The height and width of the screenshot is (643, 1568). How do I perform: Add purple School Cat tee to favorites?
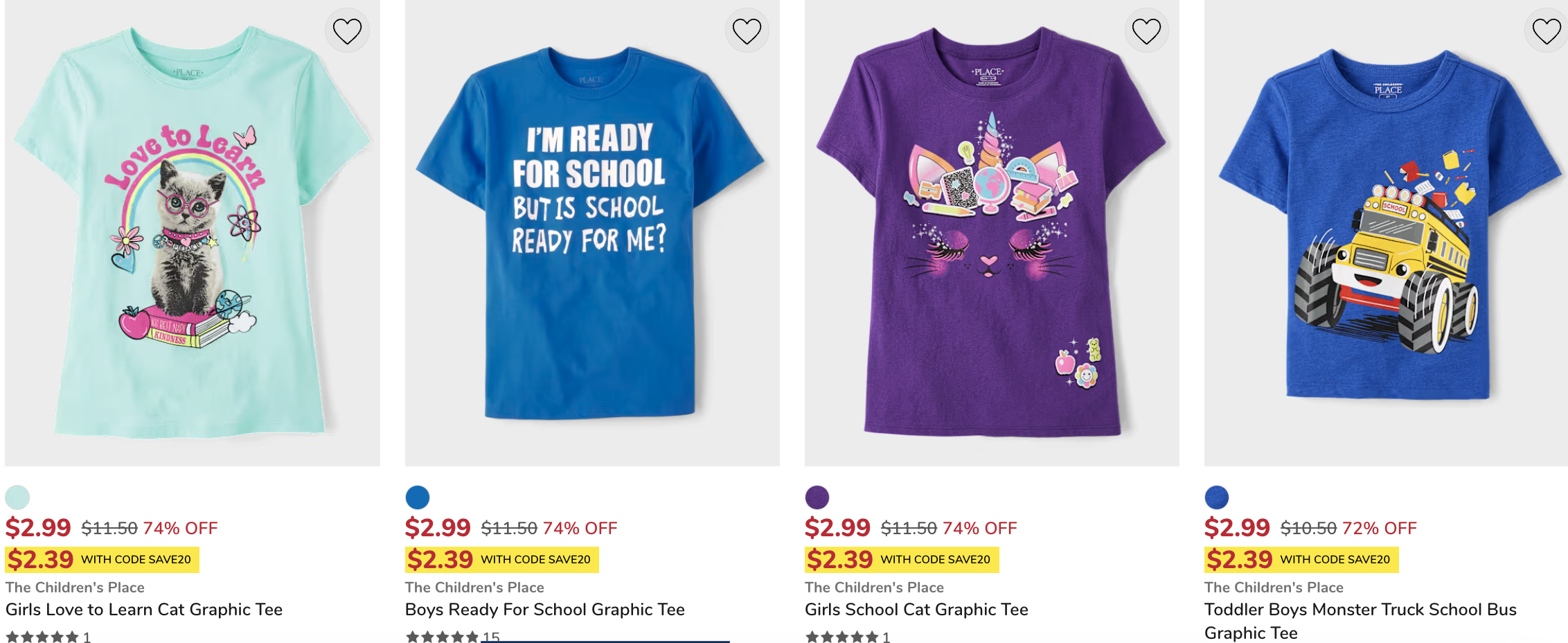(1146, 31)
